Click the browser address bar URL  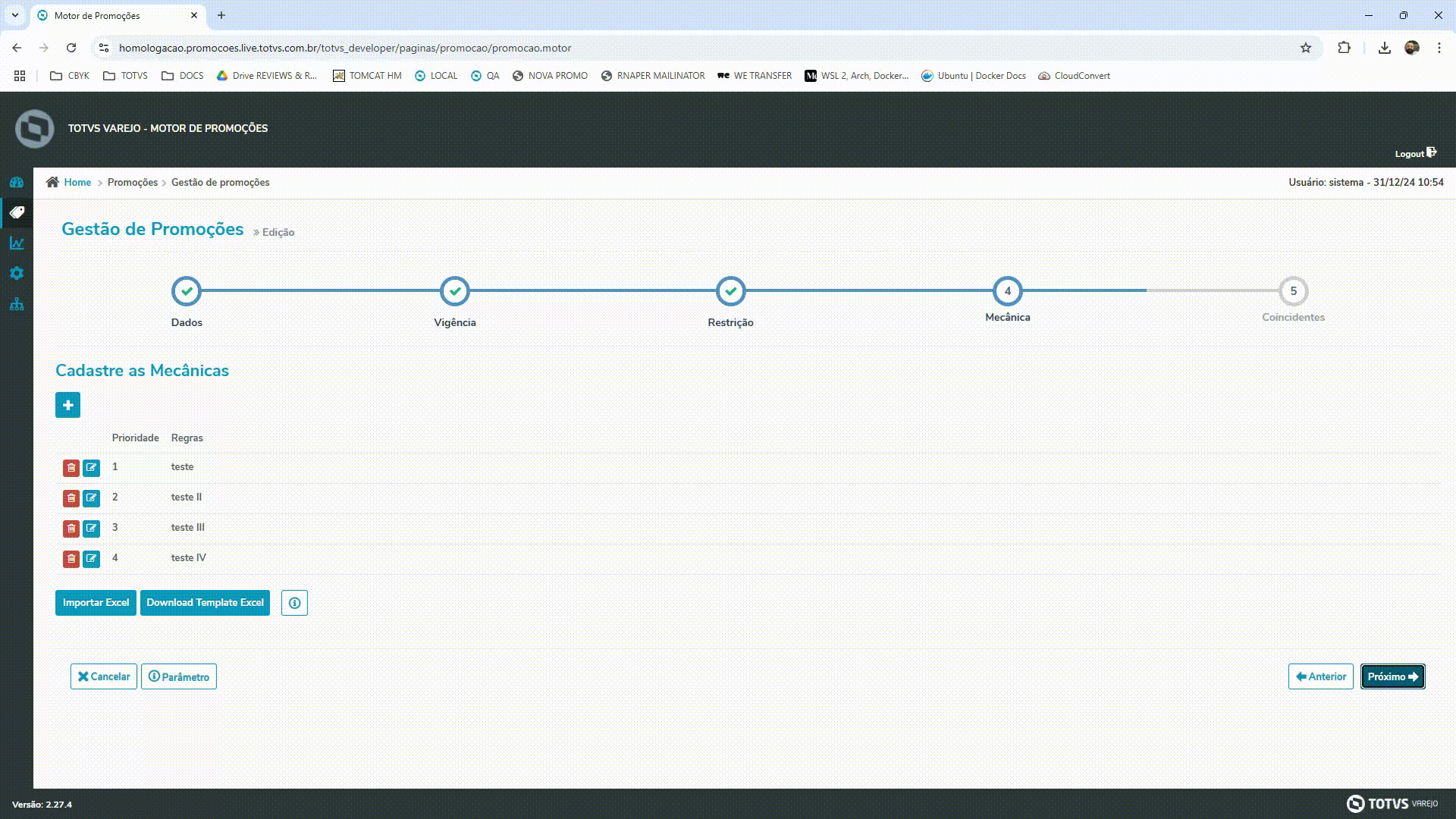(345, 48)
